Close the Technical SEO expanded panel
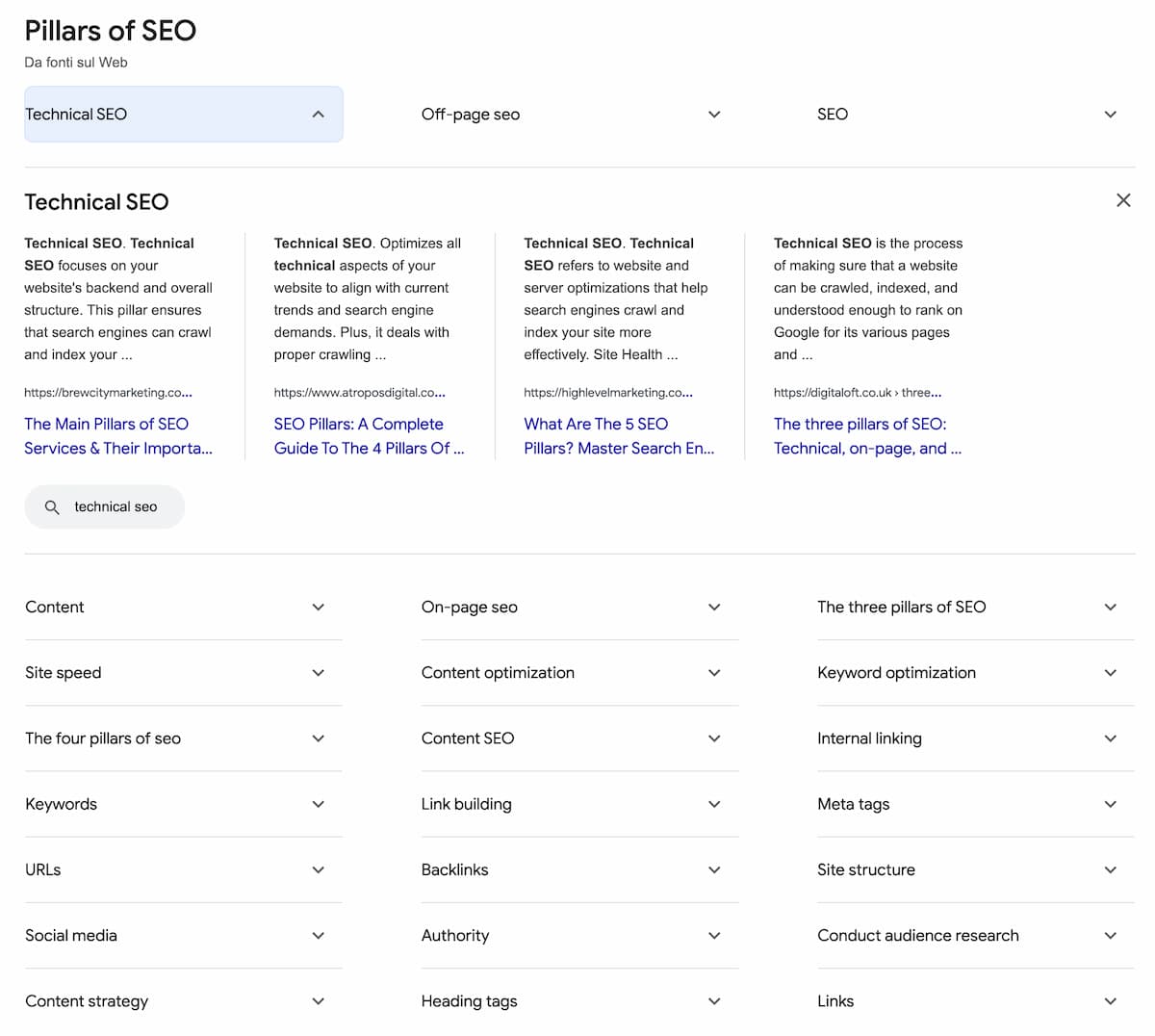Screen dimensions: 1155x1036 [1122, 200]
